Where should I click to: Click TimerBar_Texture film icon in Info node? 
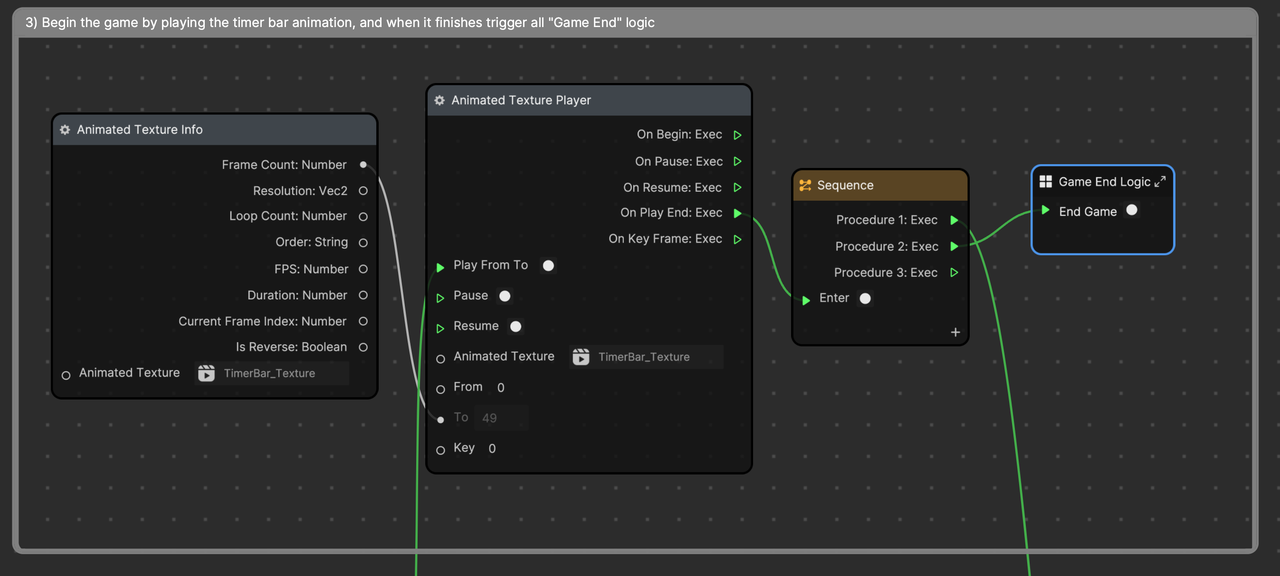pos(207,373)
